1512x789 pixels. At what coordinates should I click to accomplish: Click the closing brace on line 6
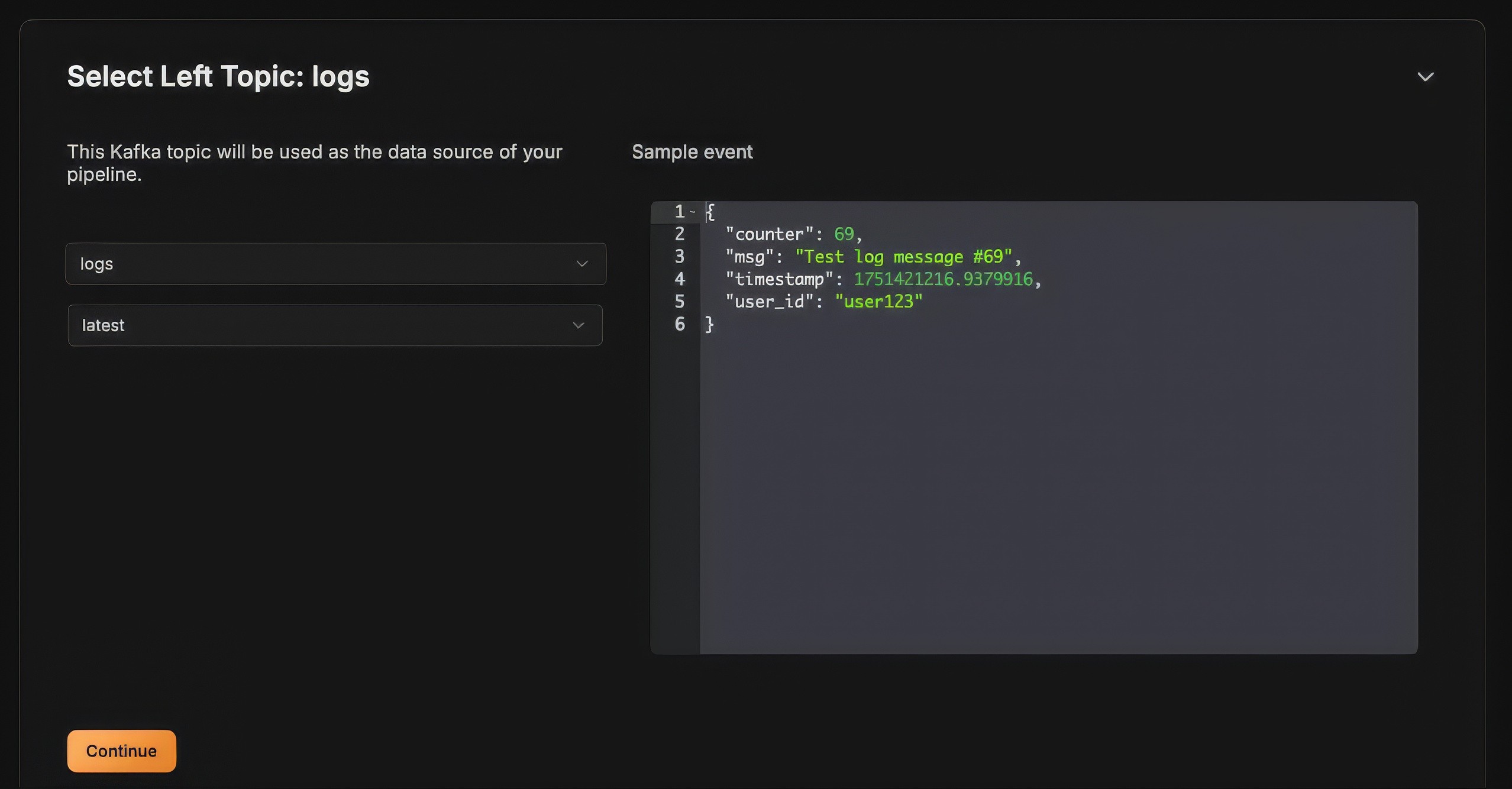coord(709,324)
